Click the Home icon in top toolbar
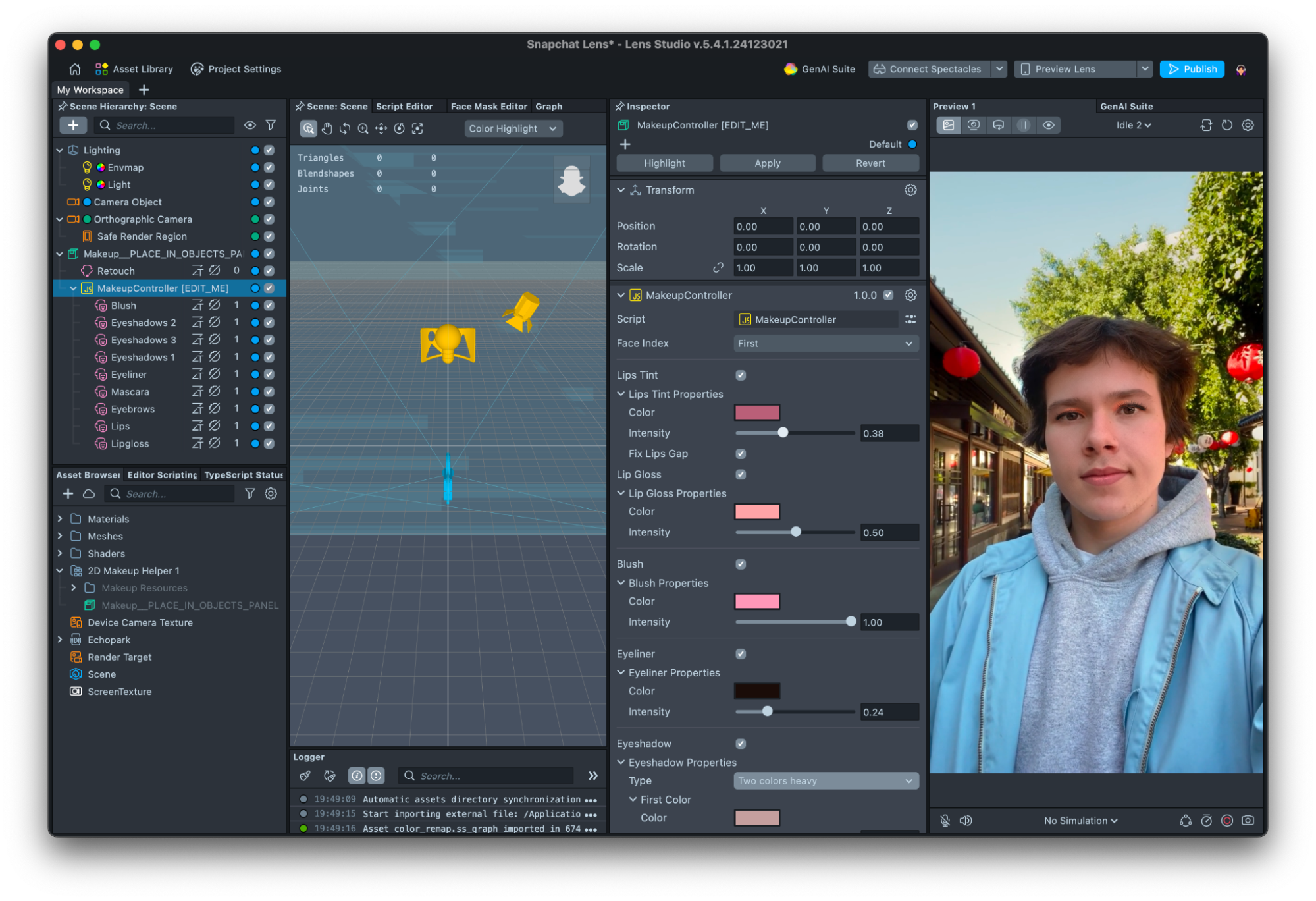 74,69
